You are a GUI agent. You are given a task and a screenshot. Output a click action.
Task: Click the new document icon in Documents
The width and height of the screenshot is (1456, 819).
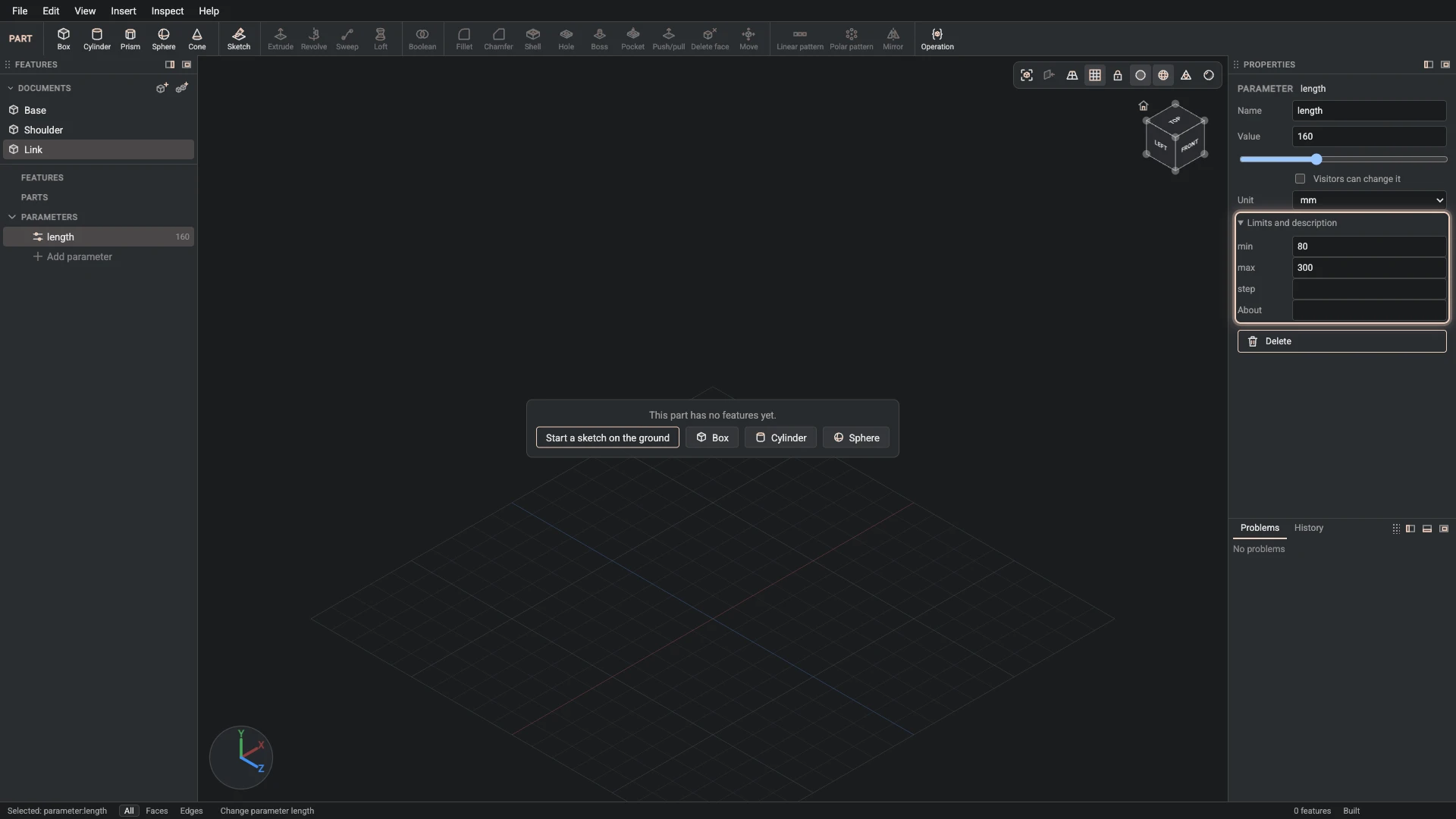[x=162, y=88]
